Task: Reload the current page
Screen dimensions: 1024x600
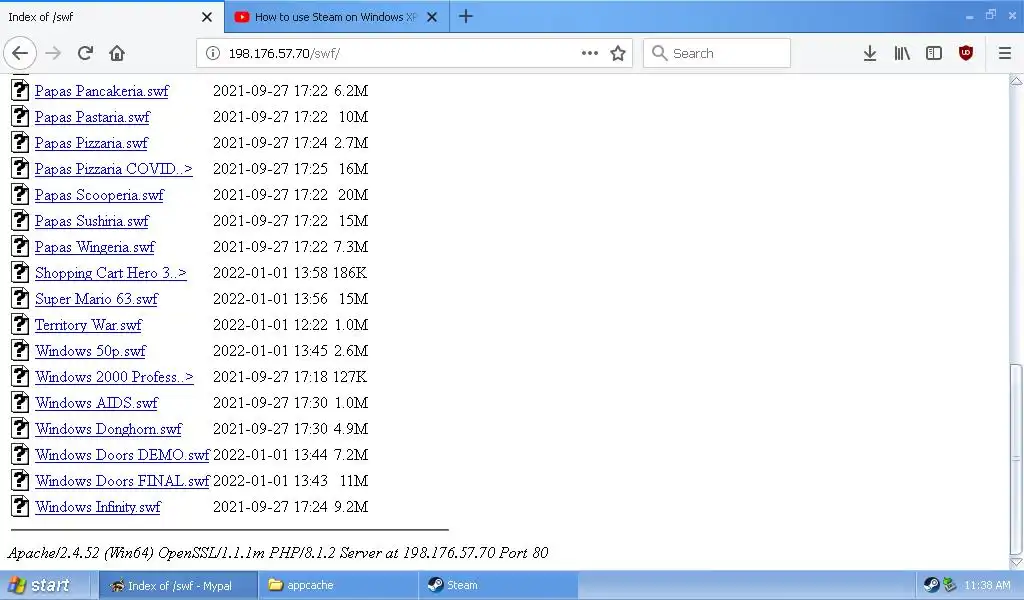Action: (85, 53)
